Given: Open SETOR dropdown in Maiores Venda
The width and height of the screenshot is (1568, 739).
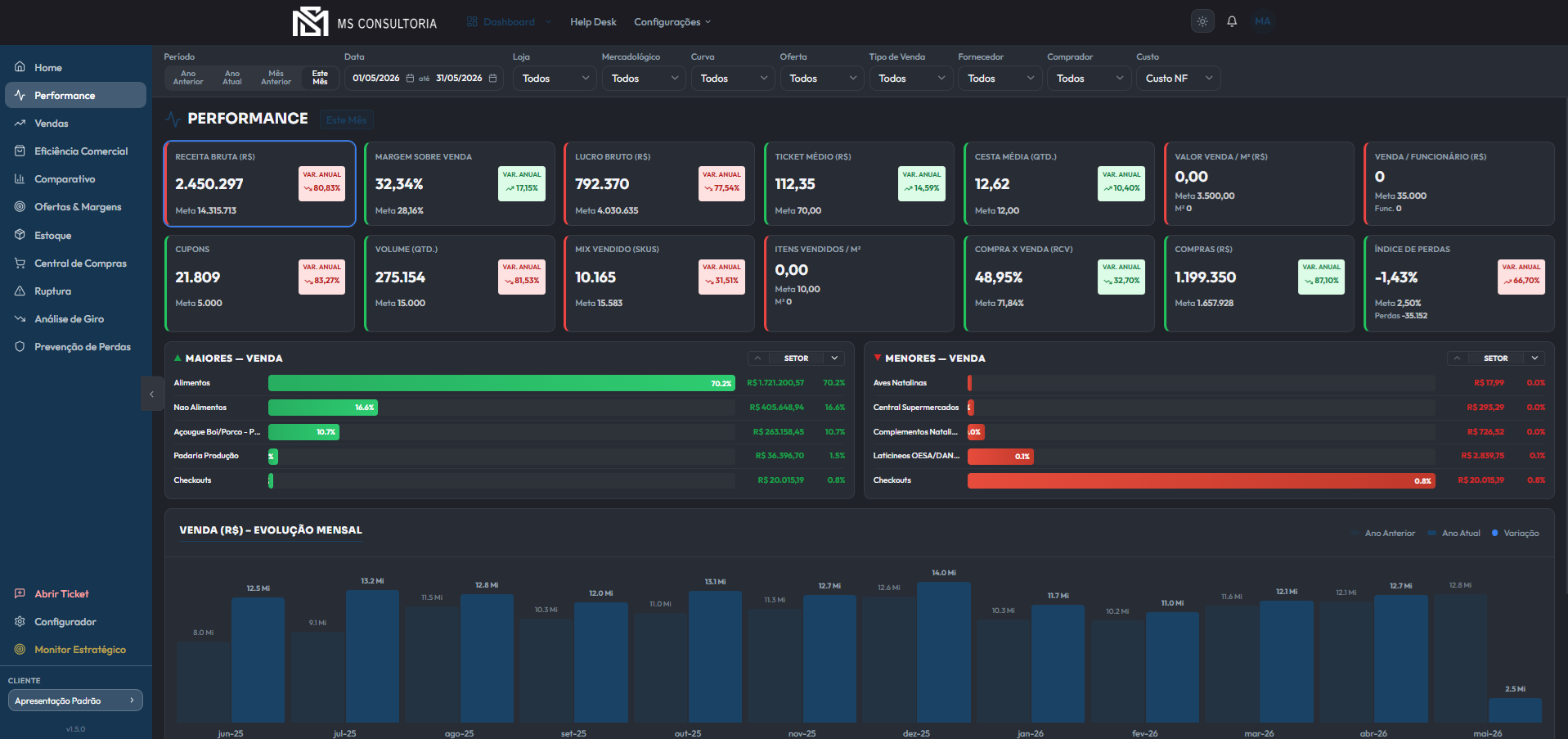Looking at the screenshot, I should 834,358.
